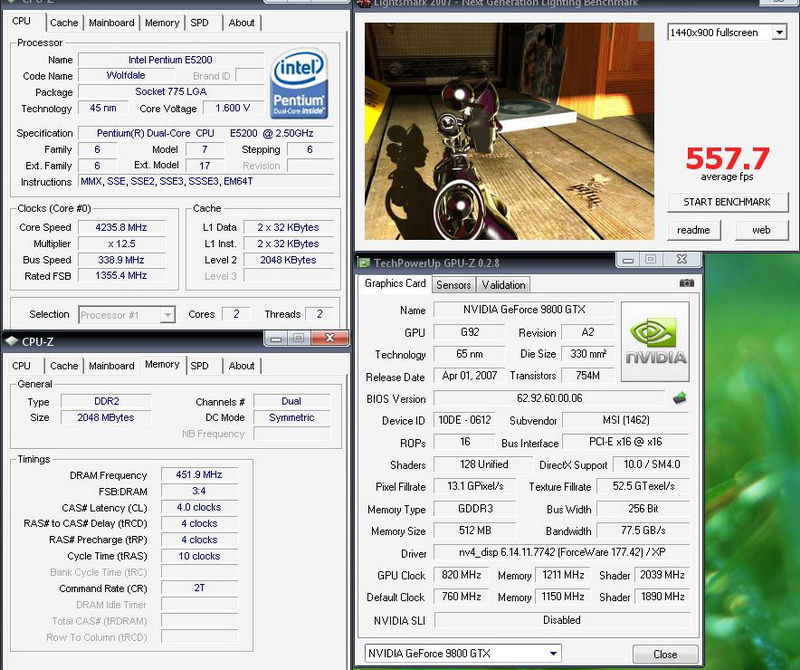Click the GPU Clock 820 MHz value
The image size is (800, 670).
[461, 575]
